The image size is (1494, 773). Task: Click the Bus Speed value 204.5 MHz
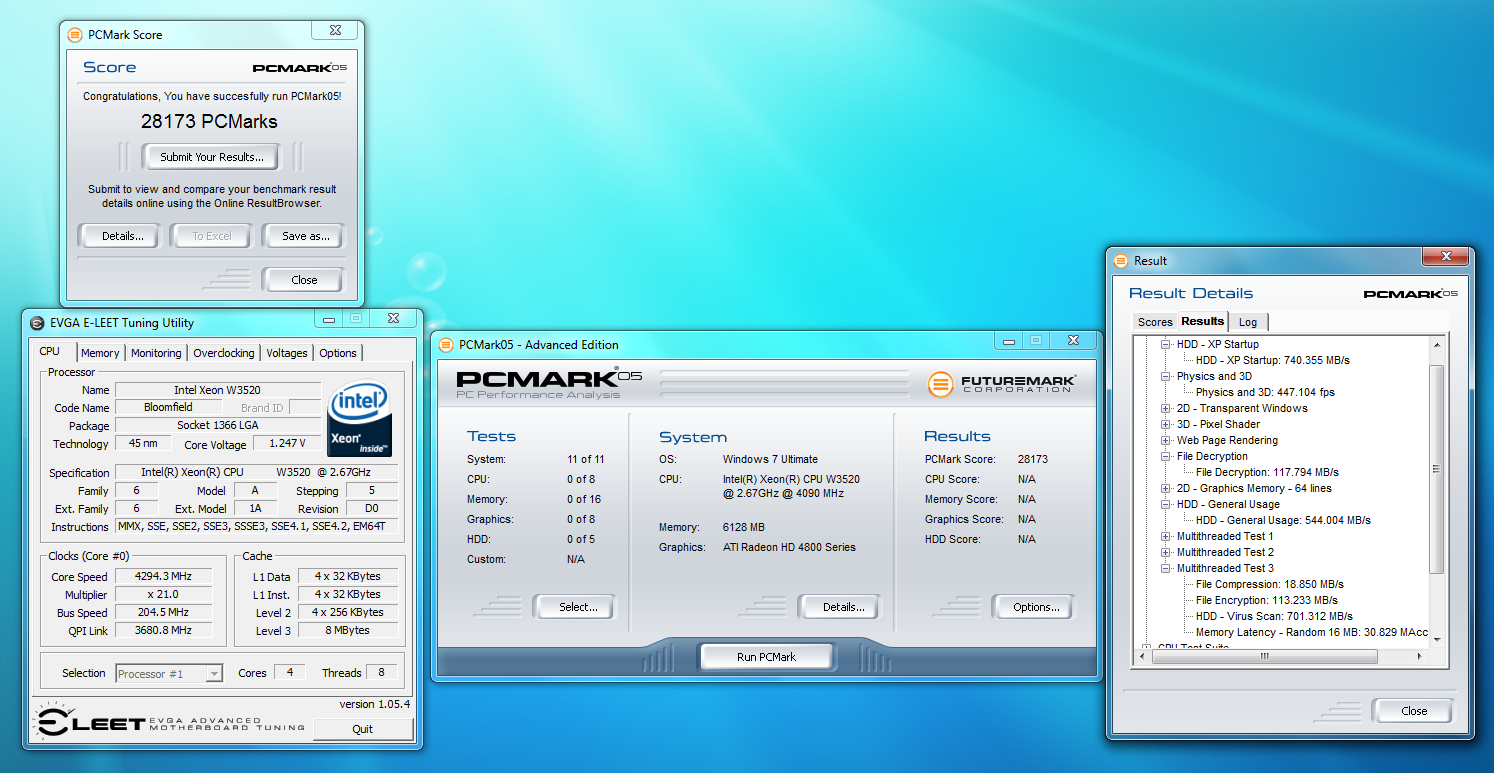[162, 613]
